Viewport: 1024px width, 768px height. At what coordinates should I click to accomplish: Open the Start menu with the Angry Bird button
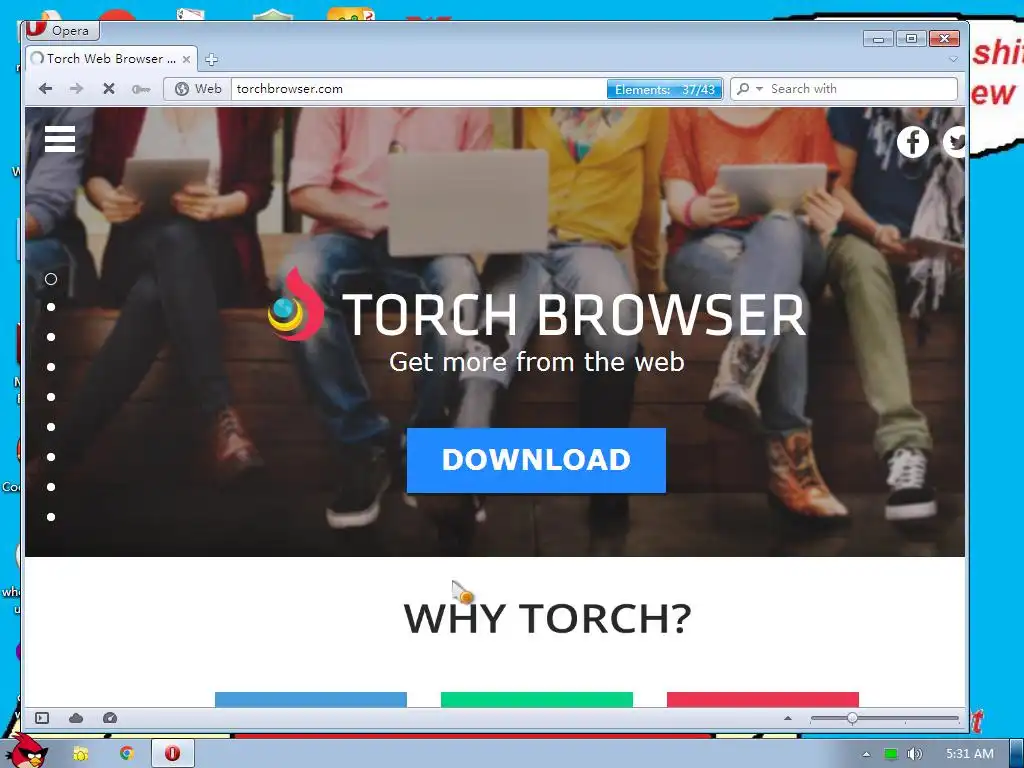click(26, 751)
